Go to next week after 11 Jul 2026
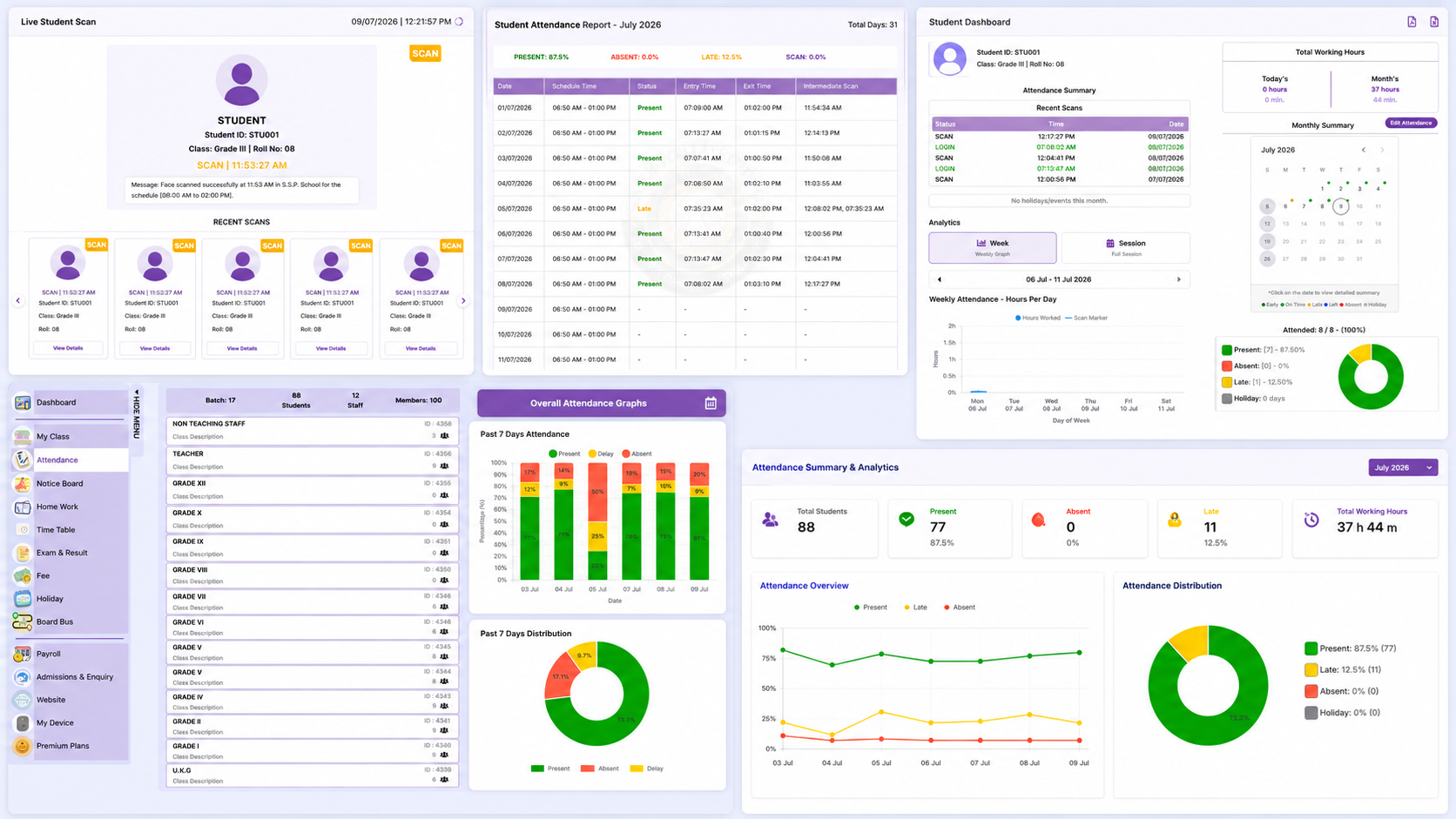Screen dimensions: 1456x819 point(1179,279)
